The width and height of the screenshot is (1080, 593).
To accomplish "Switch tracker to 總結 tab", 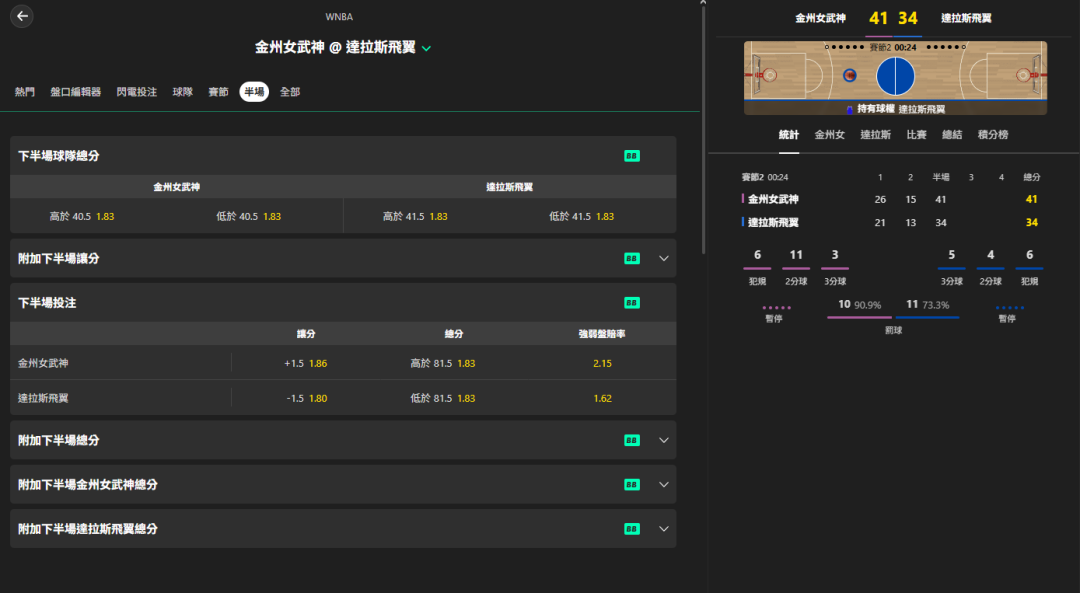I will click(952, 135).
